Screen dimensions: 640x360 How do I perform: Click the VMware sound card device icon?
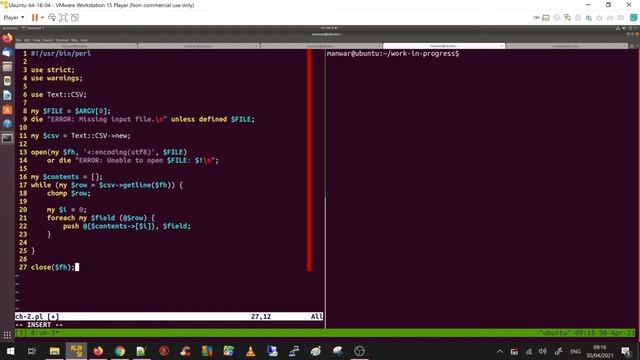click(589, 18)
